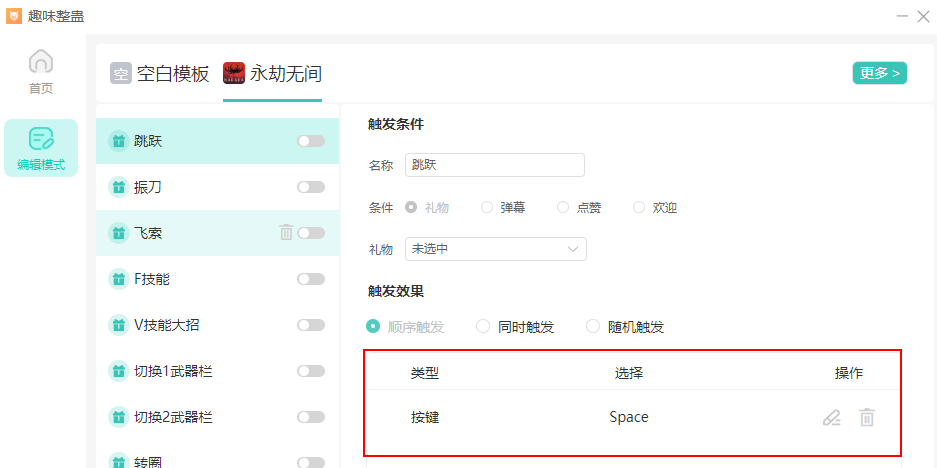This screenshot has height=468, width=937.
Task: Toggle the 跳跃 switch on
Action: pos(311,141)
